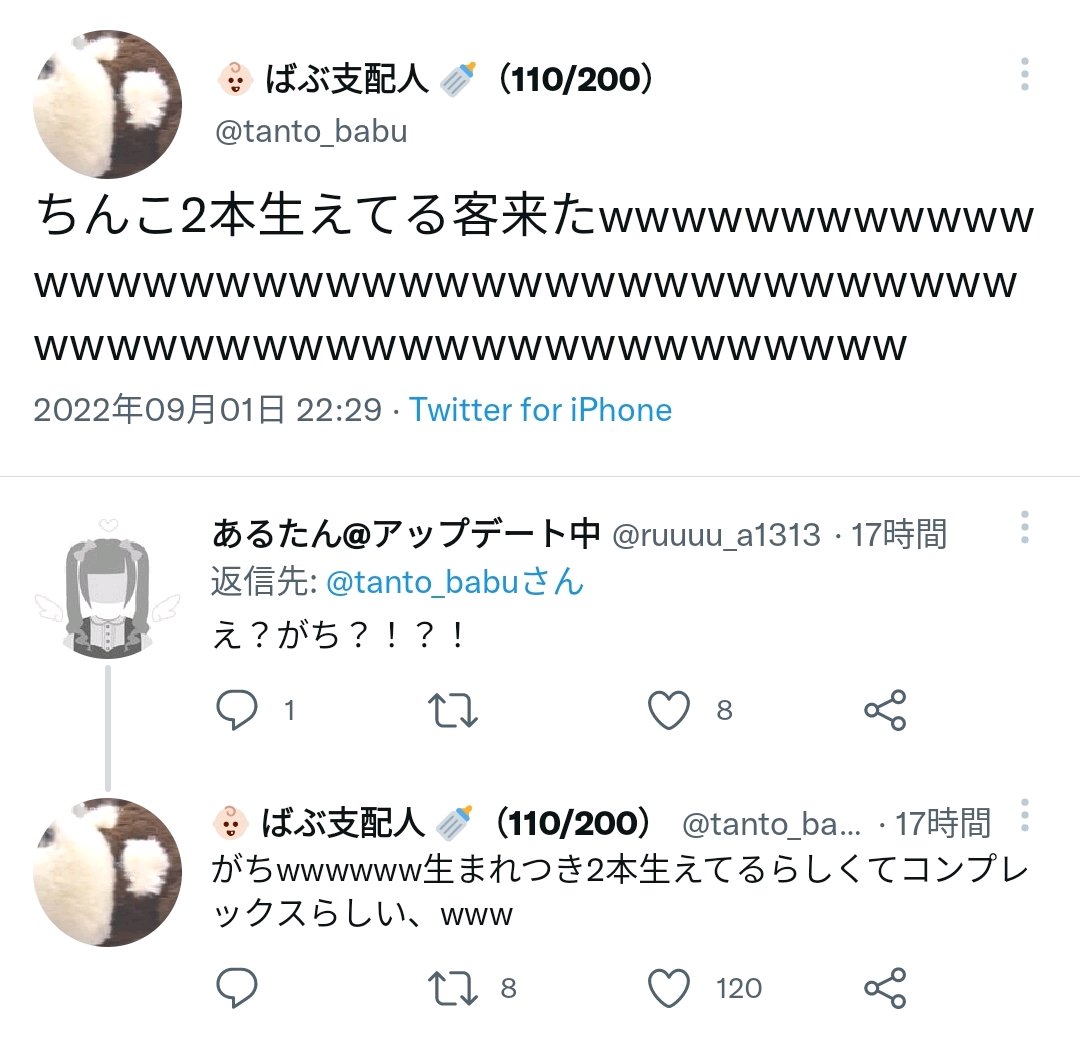Open the three-dot menu on the bottom reply
Screen dimensions: 1080x1042
pos(1024,815)
